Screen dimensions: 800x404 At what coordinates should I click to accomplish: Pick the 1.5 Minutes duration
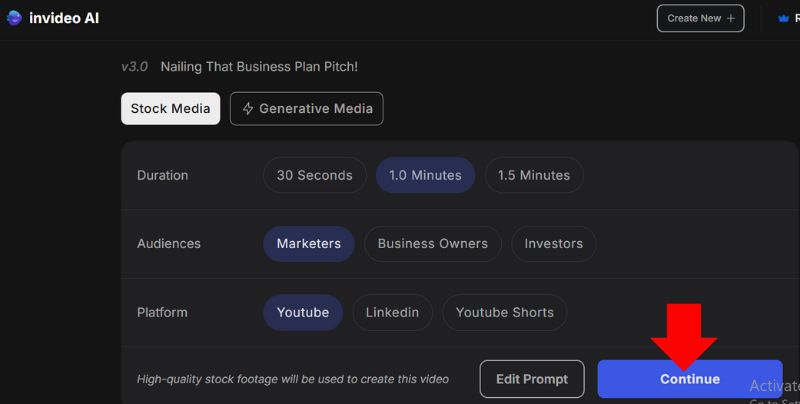(x=534, y=175)
